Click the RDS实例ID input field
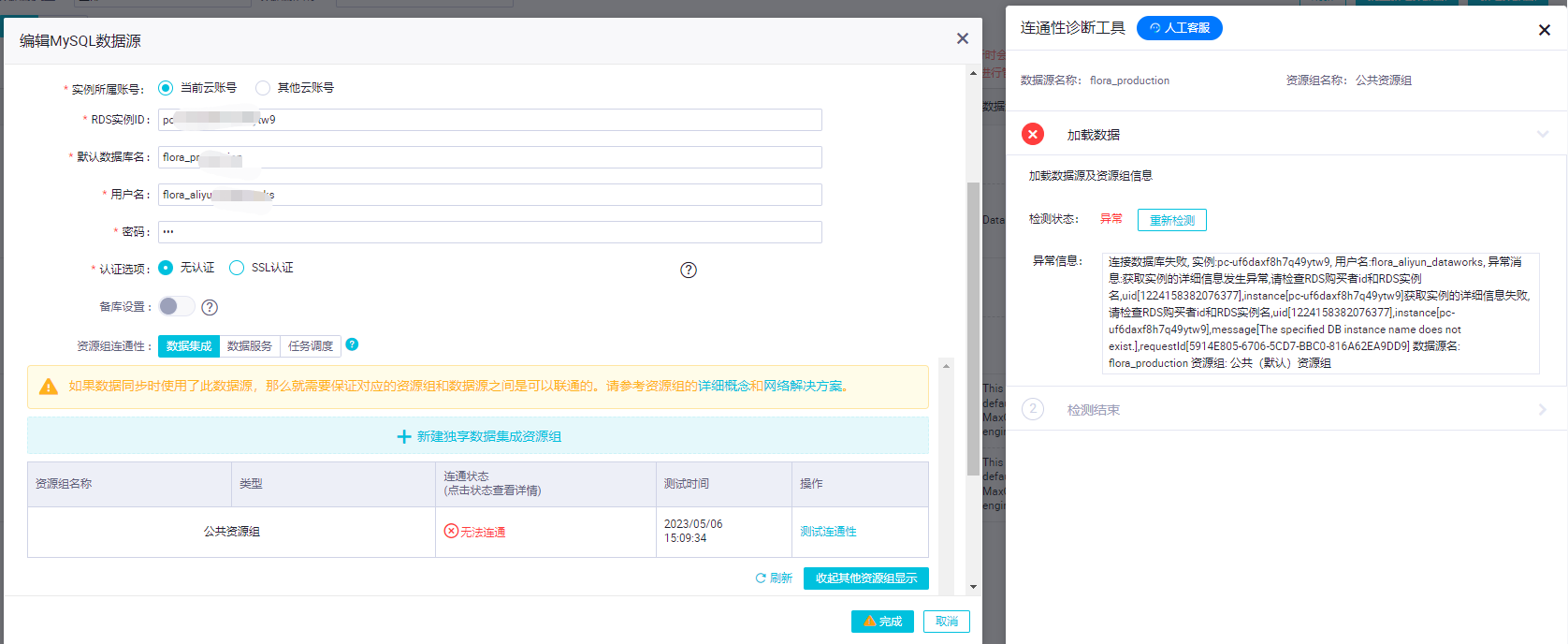This screenshot has width=1568, height=644. (x=489, y=120)
